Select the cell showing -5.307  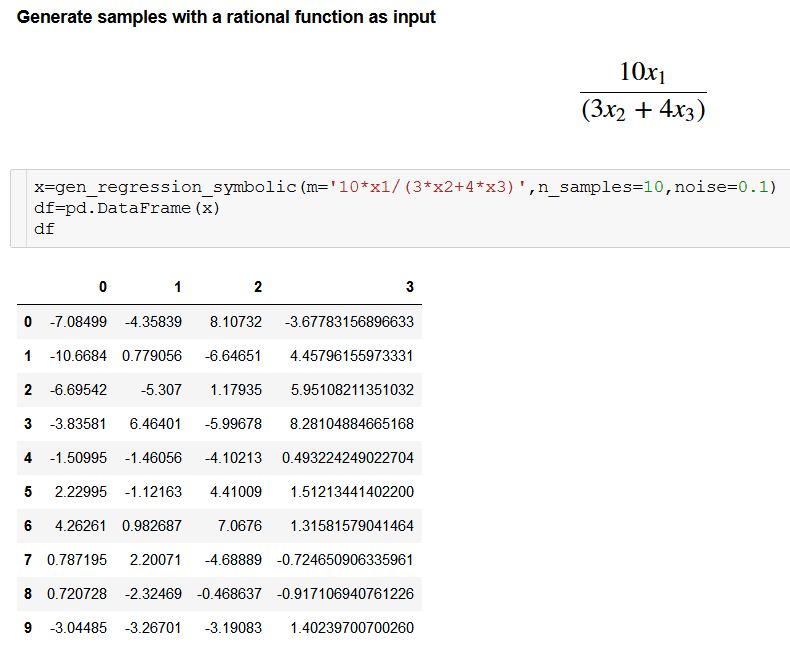(x=162, y=390)
